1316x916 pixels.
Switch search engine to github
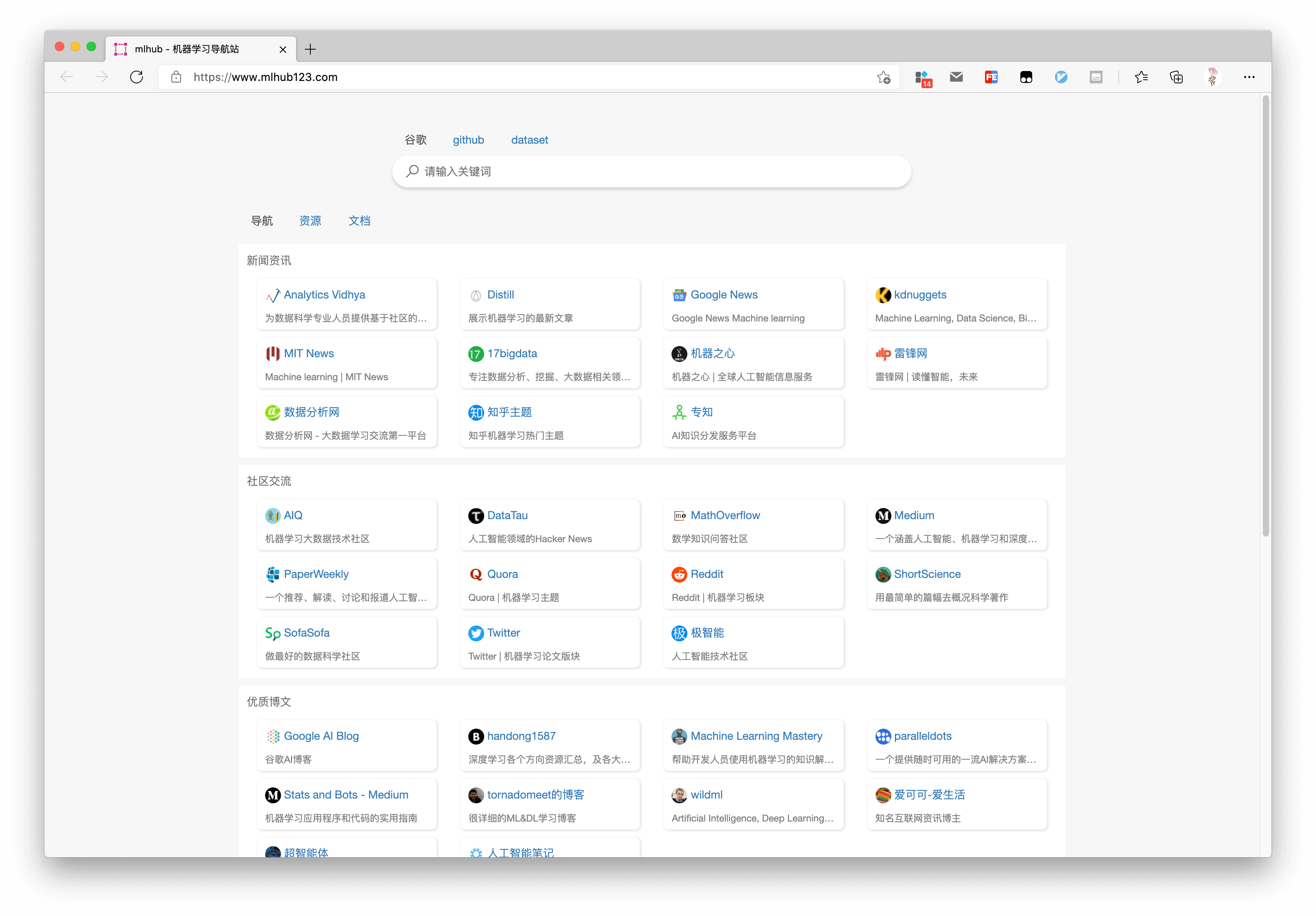coord(468,140)
